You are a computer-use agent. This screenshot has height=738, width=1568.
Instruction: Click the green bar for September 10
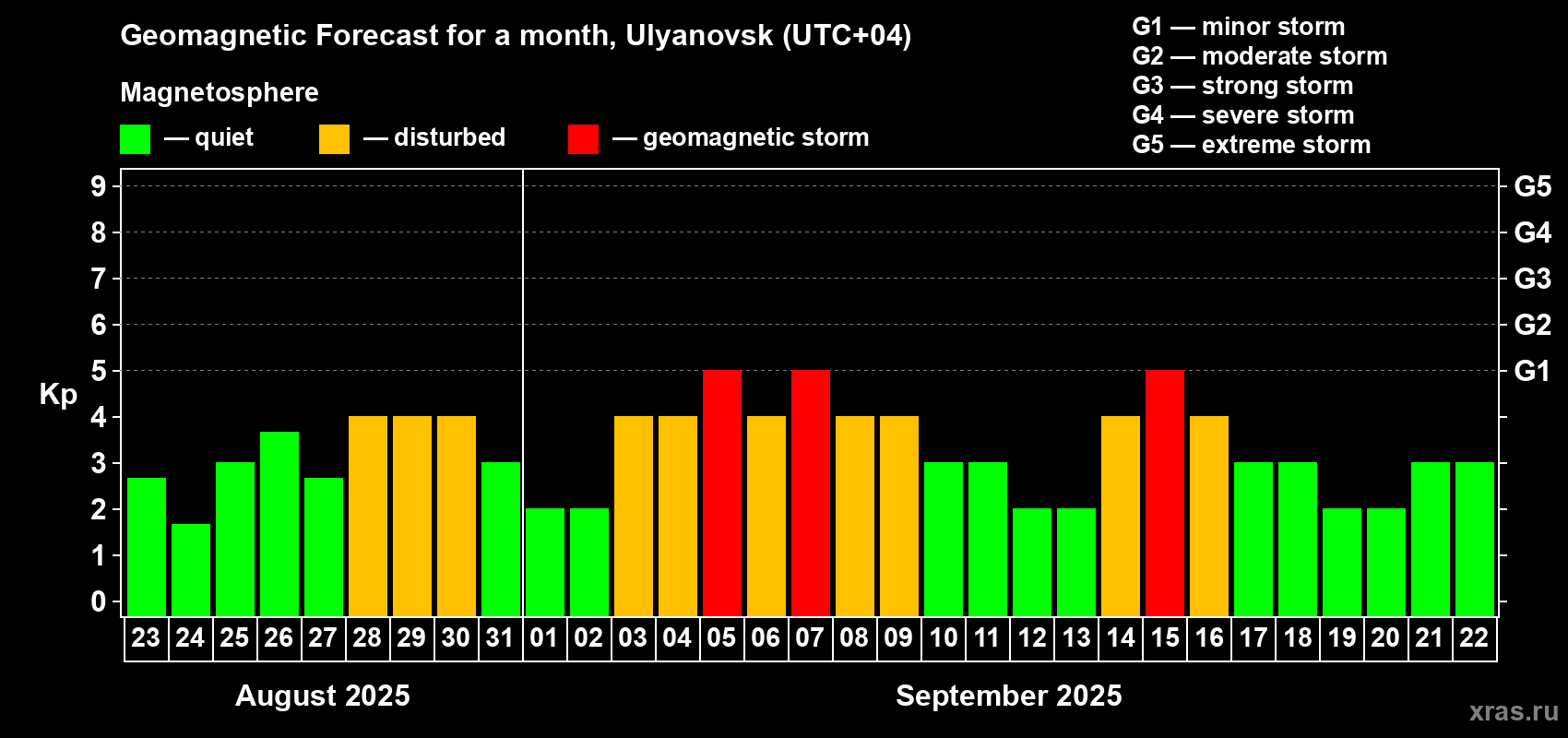coord(944,540)
